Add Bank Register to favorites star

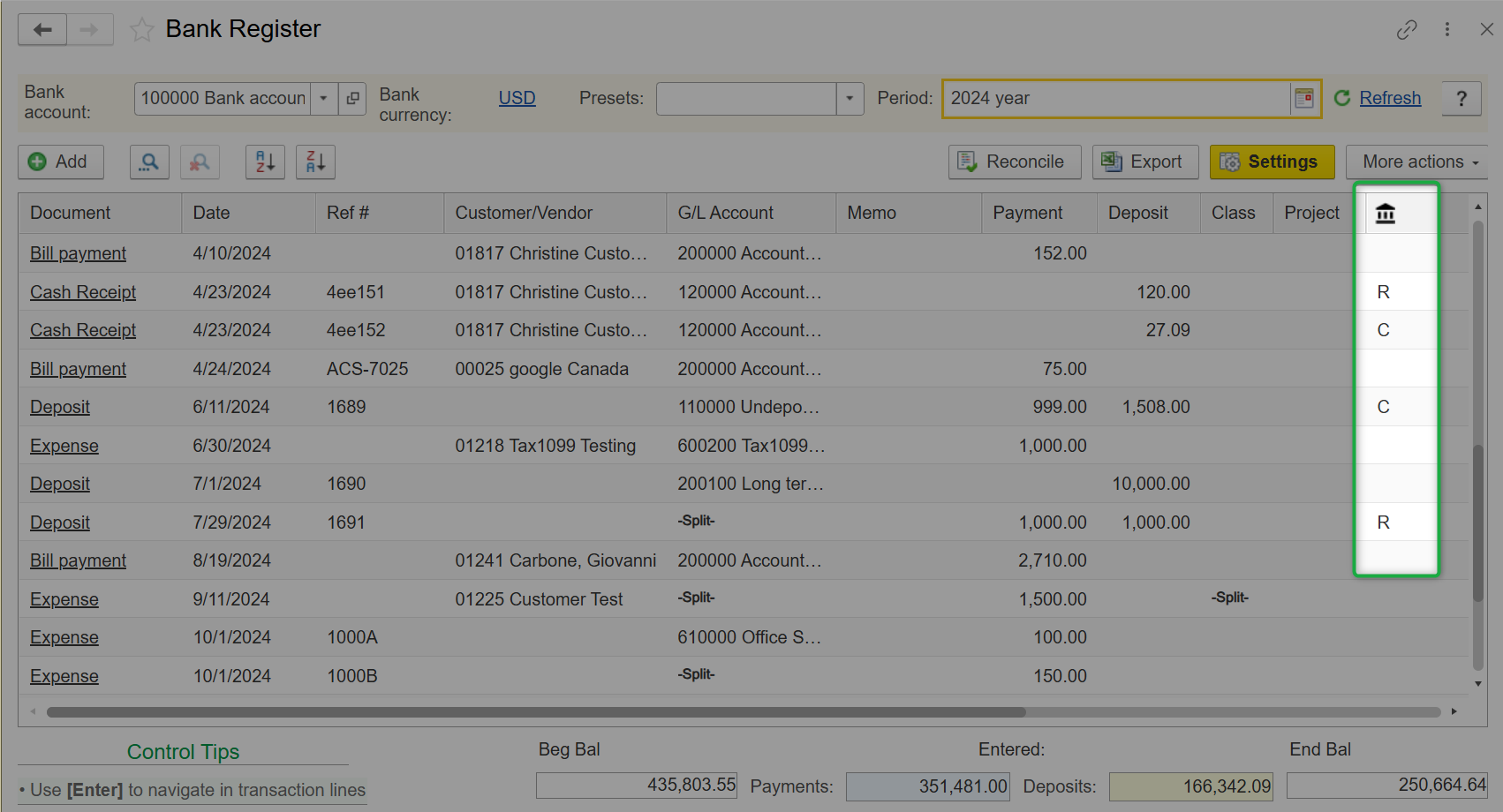tap(141, 30)
